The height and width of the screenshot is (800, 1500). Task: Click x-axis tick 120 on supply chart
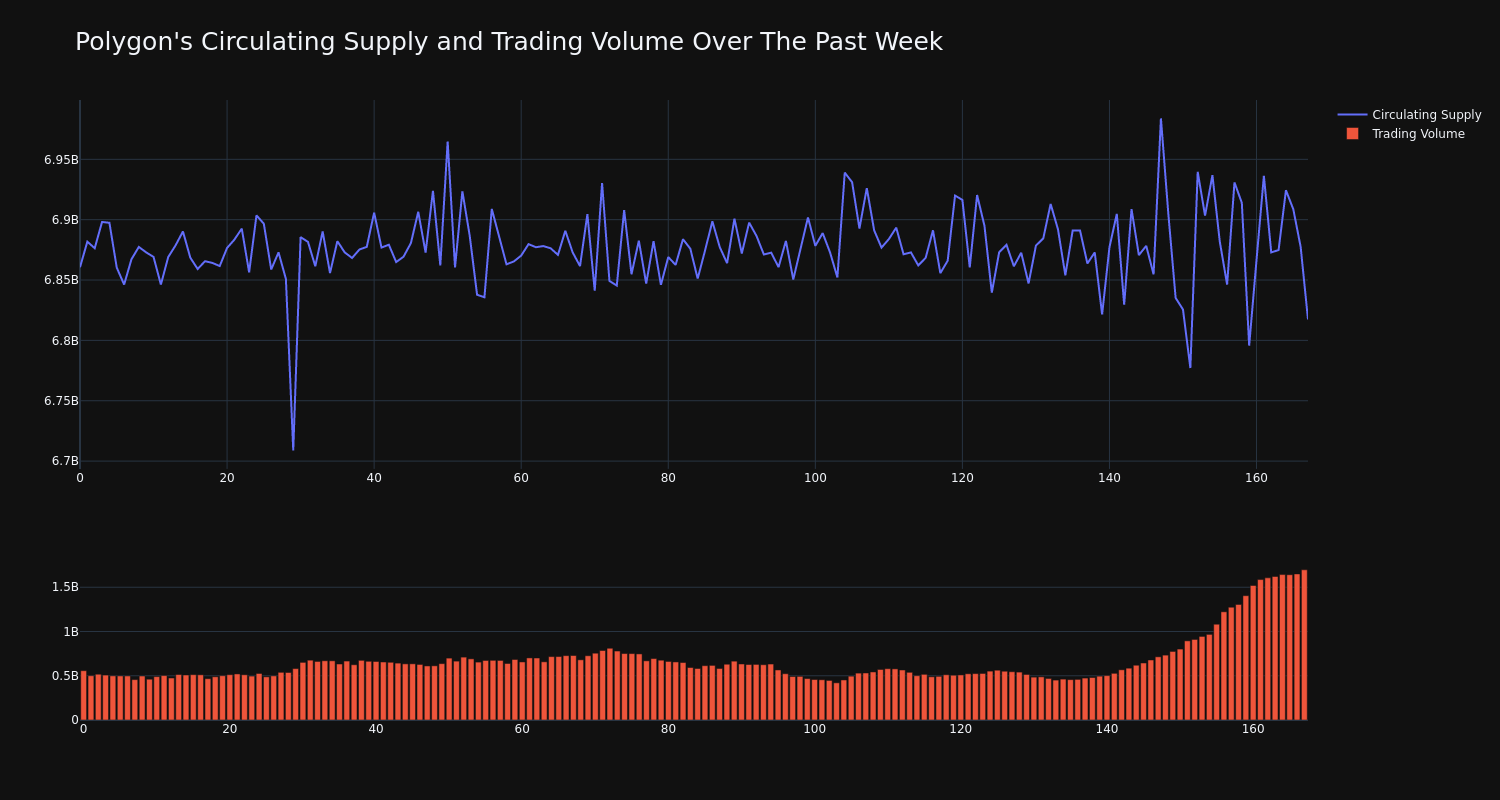tap(962, 478)
